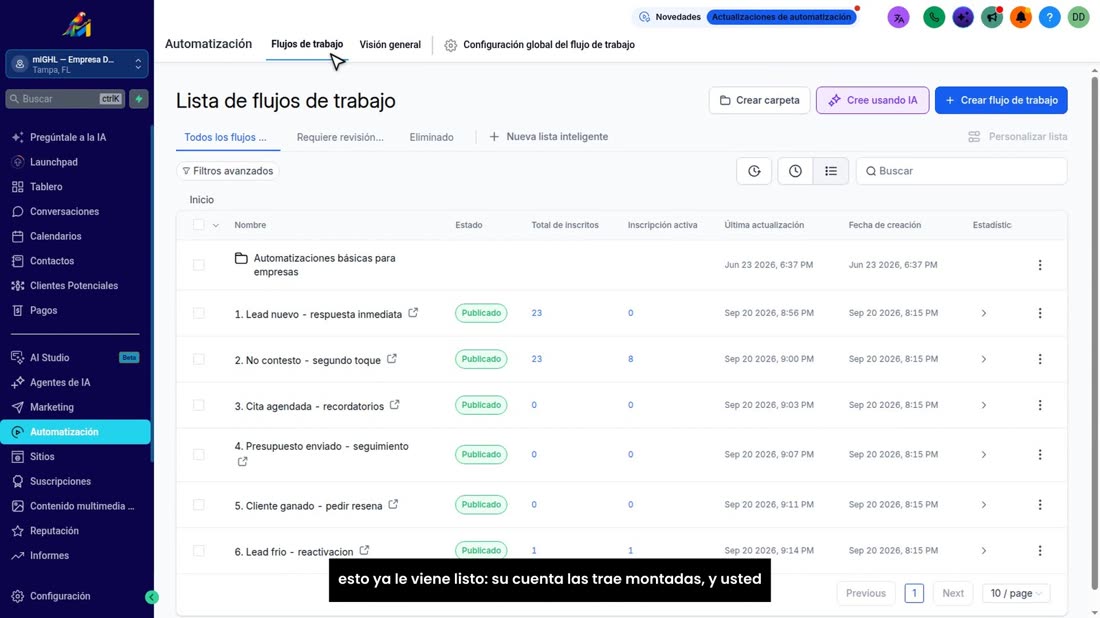Open Contactos in the sidebar
The height and width of the screenshot is (618, 1100).
pos(52,261)
